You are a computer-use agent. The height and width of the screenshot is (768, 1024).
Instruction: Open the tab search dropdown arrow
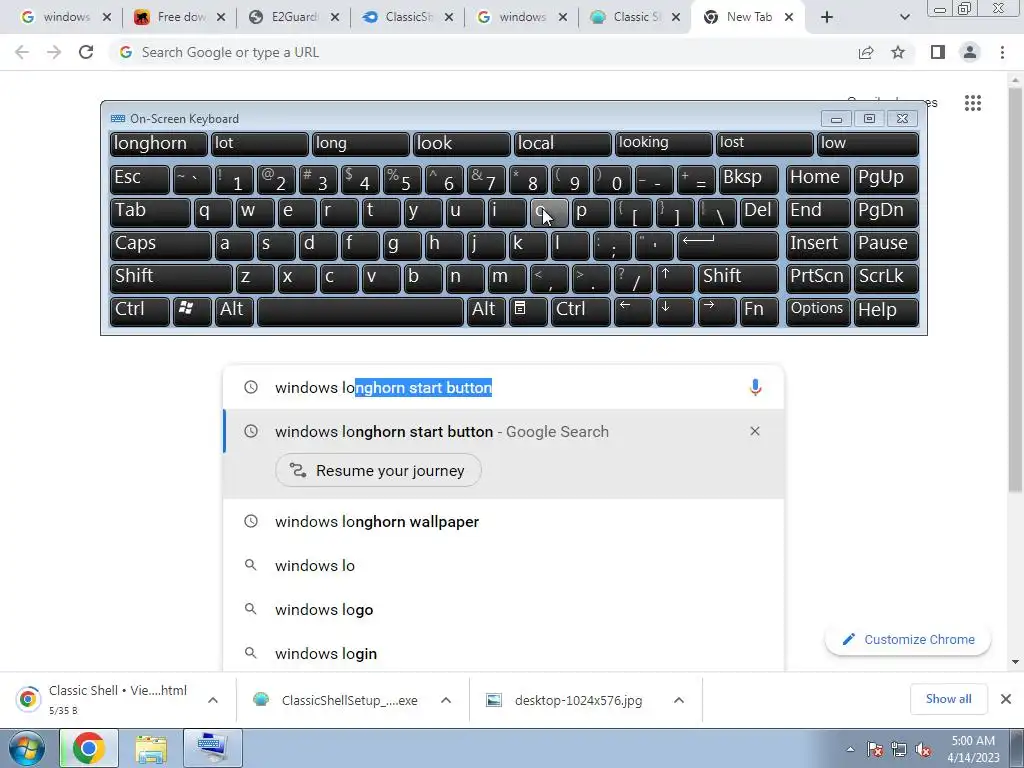pyautogui.click(x=904, y=17)
